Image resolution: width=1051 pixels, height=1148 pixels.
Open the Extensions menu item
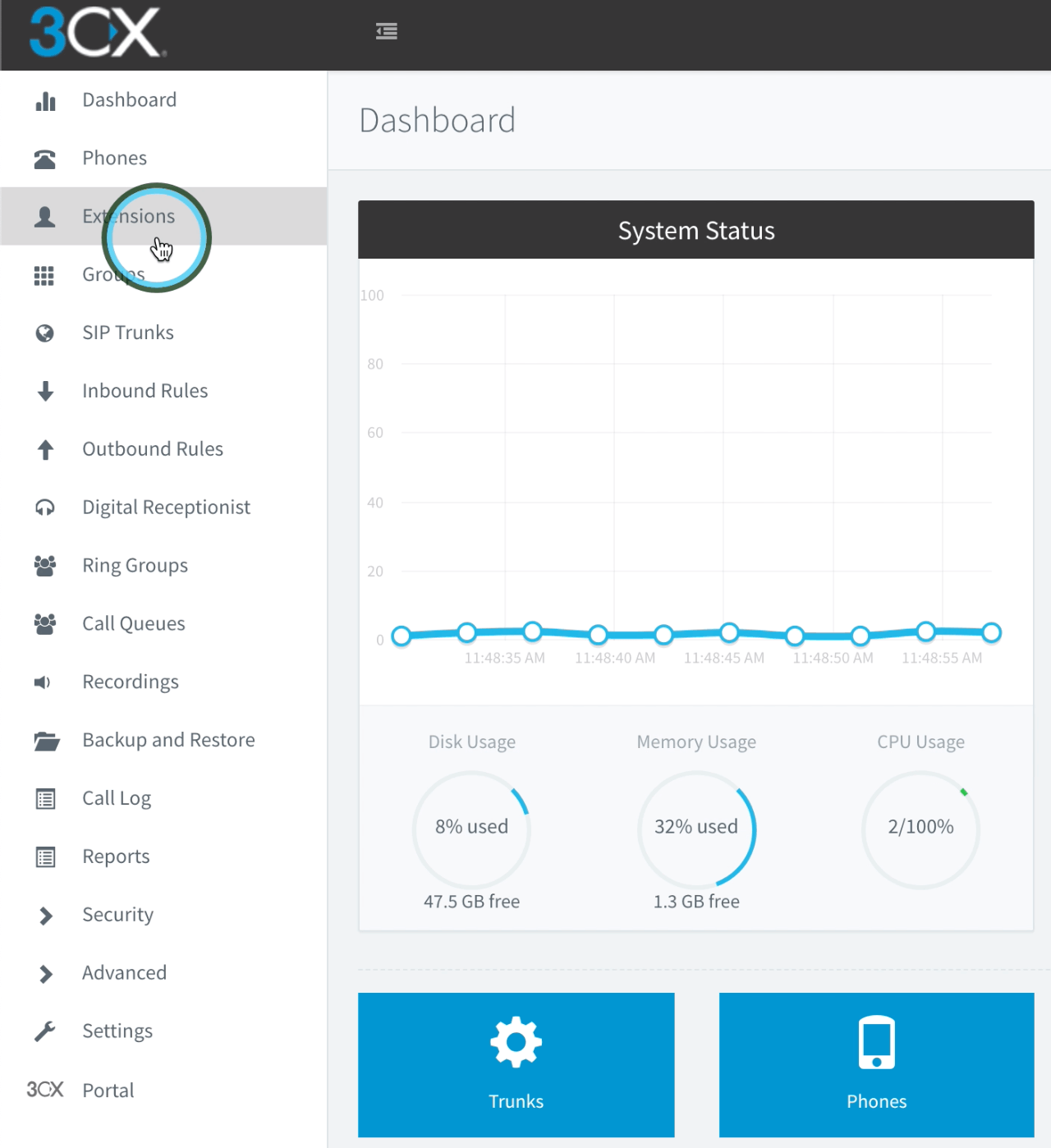click(128, 217)
